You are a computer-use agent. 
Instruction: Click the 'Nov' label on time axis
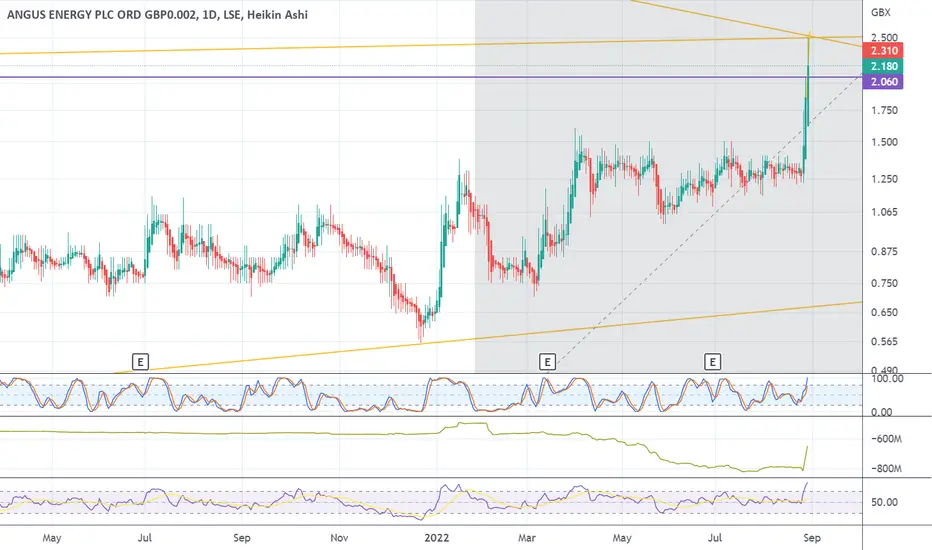pos(339,538)
